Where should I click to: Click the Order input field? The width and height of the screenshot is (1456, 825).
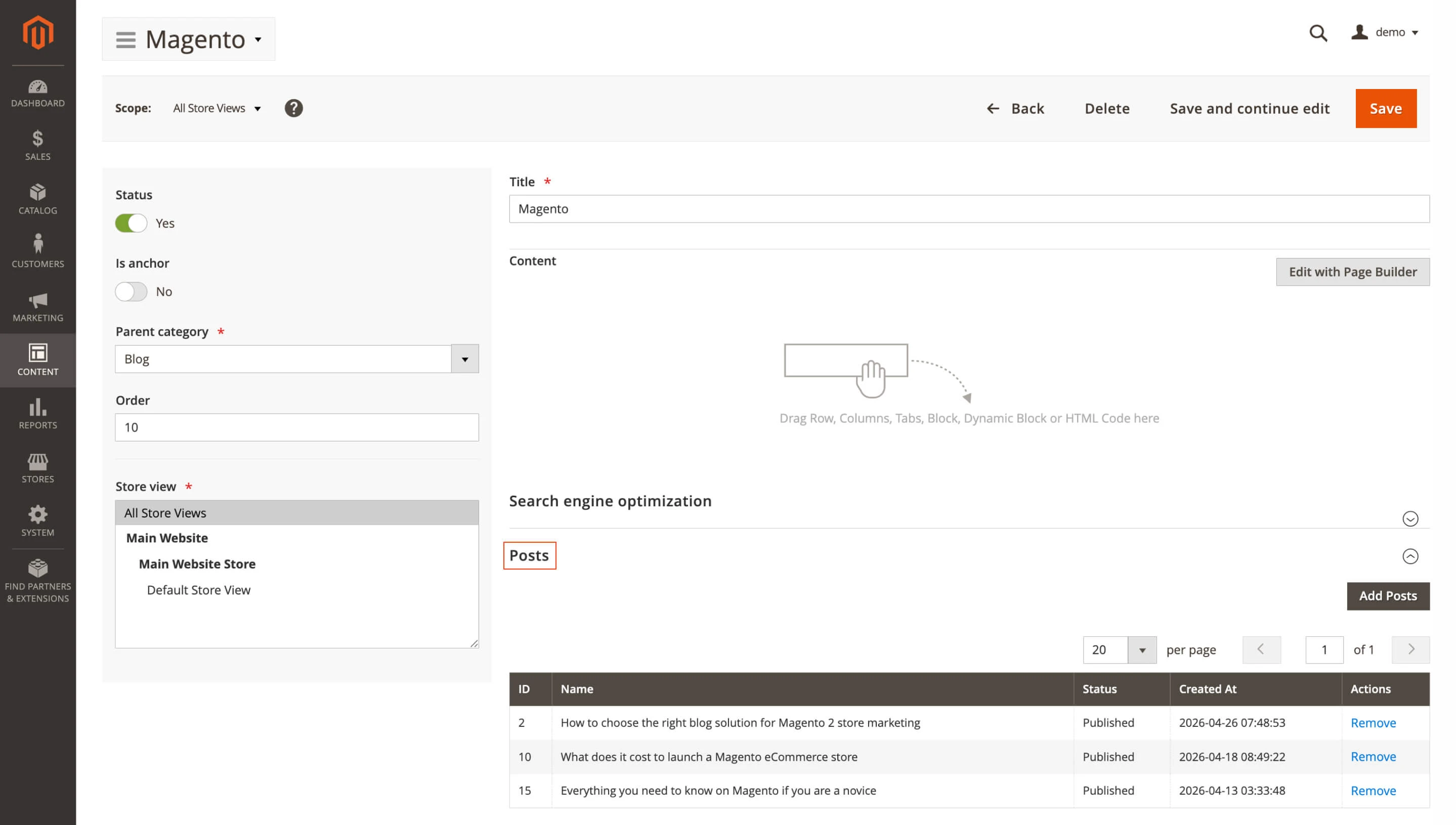point(297,427)
